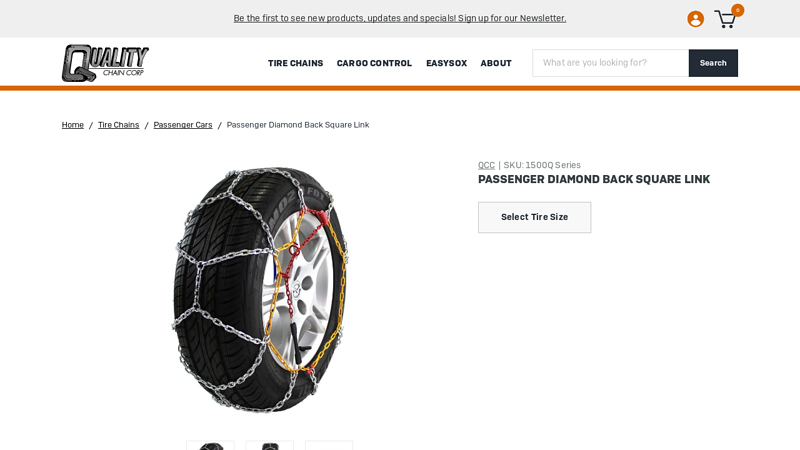The width and height of the screenshot is (800, 450).
Task: Open the shopping cart icon
Action: tap(725, 20)
